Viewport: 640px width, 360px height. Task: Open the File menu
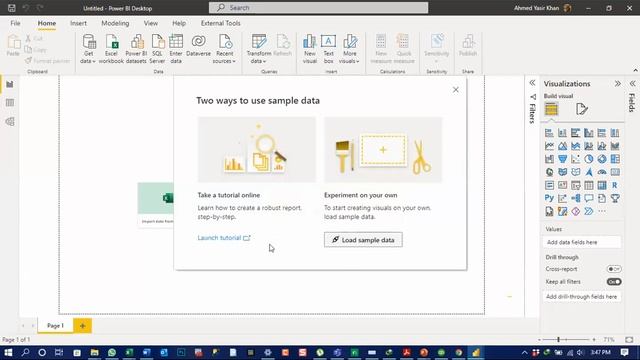(16, 23)
